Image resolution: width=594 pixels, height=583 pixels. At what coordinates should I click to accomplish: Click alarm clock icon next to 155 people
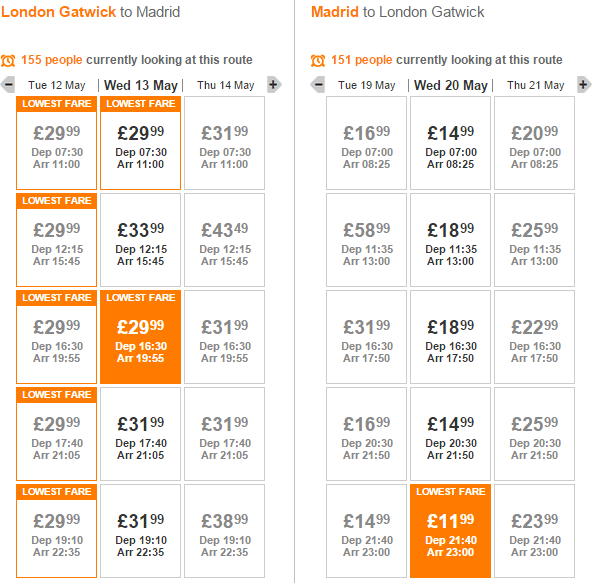click(x=8, y=60)
